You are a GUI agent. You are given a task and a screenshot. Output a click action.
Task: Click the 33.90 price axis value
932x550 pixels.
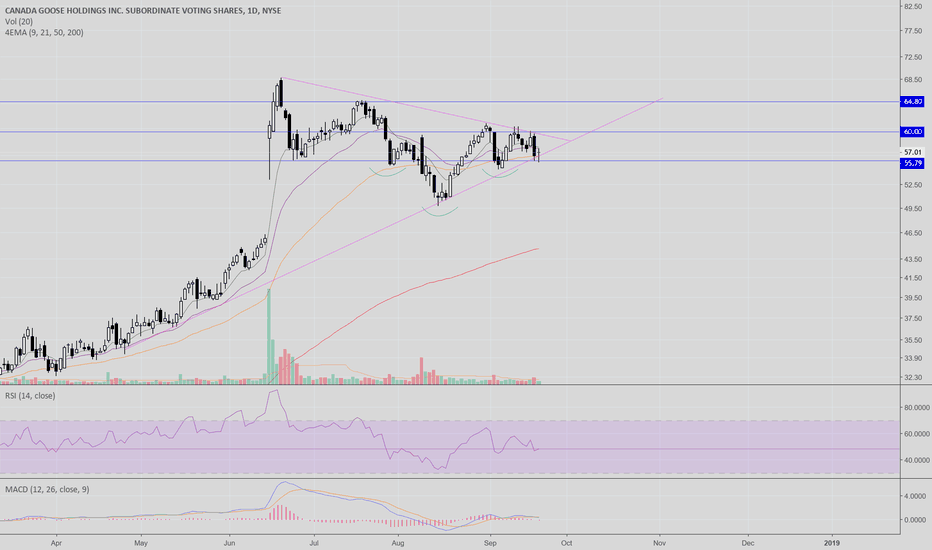912,358
